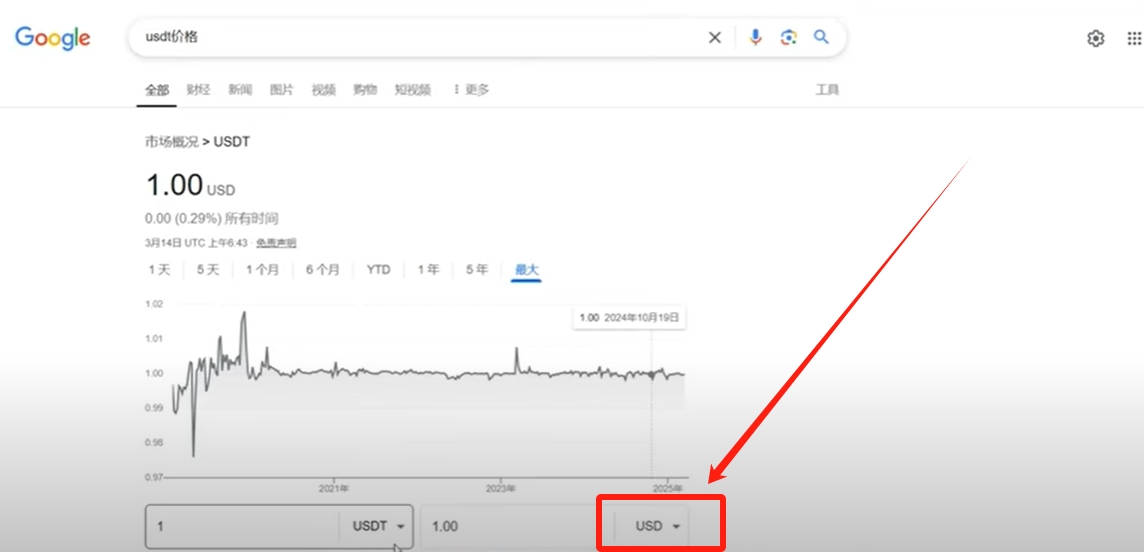The image size is (1144, 552).
Task: Switch to the 短视频 tab
Action: pyautogui.click(x=413, y=90)
